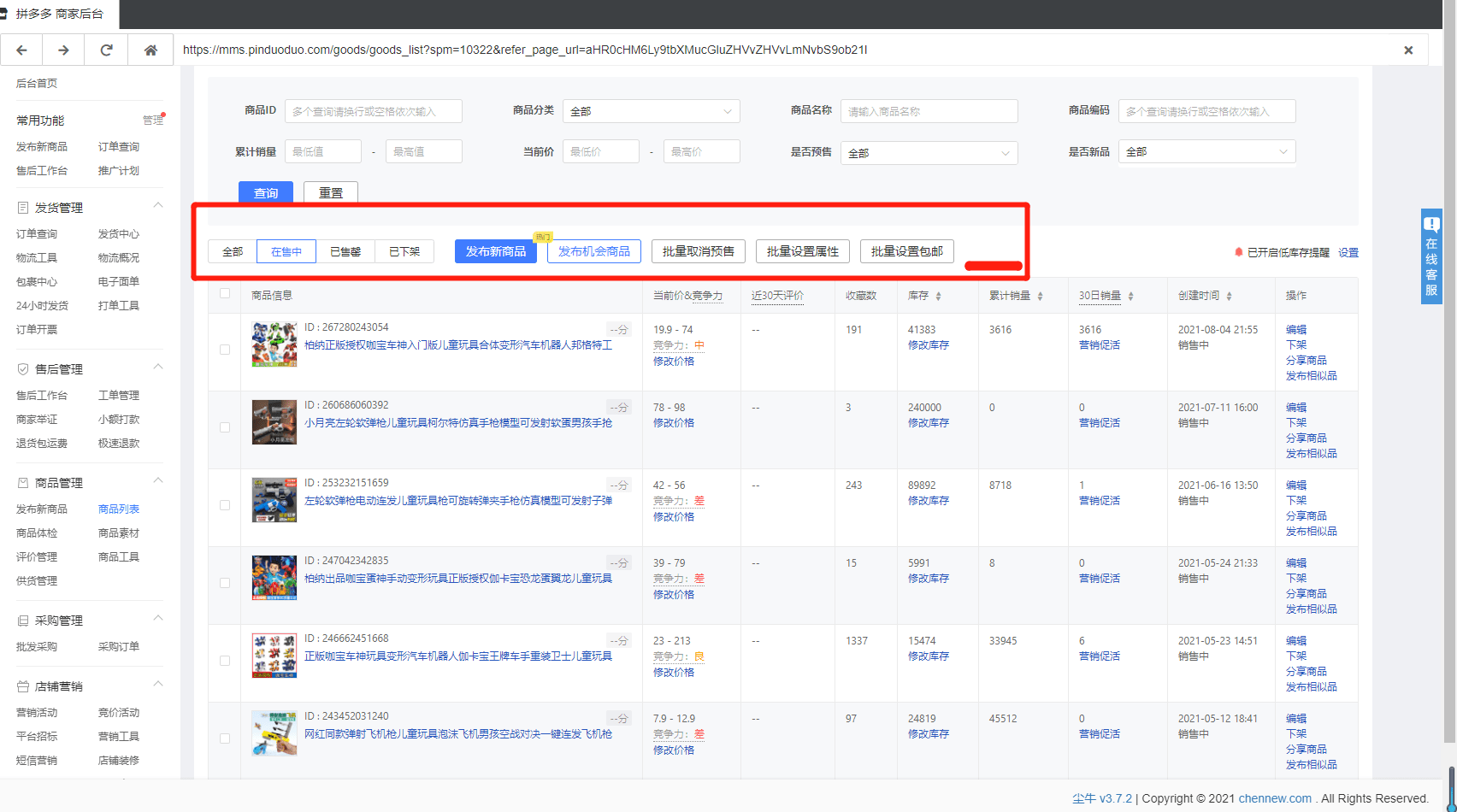Collapse the 采购管理 section
This screenshot has height=812, width=1457.
(158, 618)
